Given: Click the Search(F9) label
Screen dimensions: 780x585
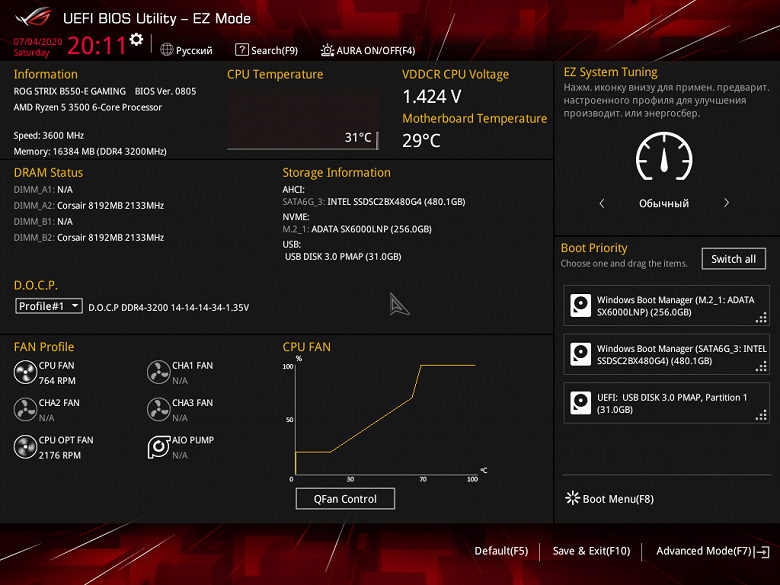Looking at the screenshot, I should (274, 50).
